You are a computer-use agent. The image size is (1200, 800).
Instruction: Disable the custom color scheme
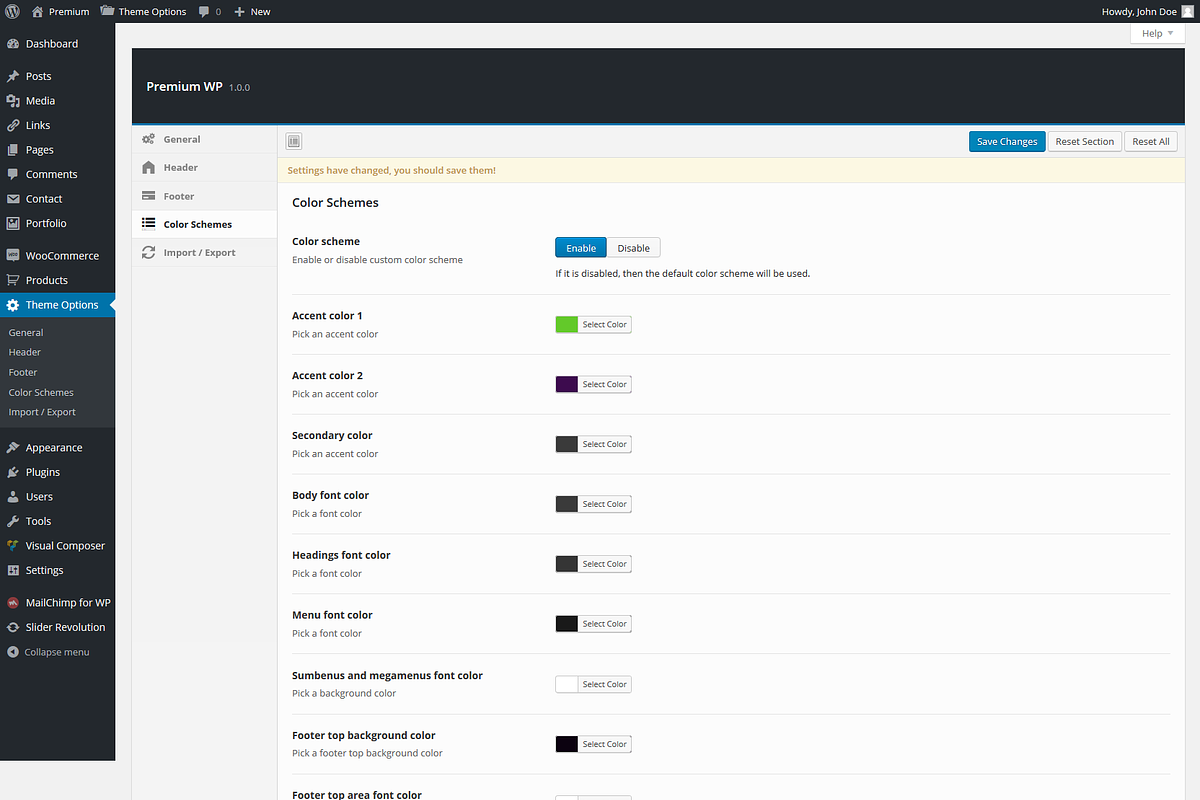[x=633, y=248]
